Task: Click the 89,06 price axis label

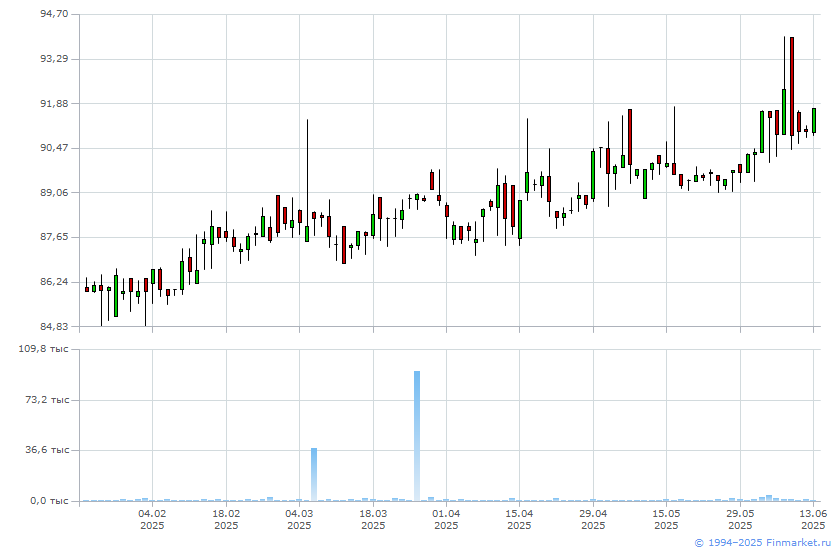Action: [x=55, y=192]
